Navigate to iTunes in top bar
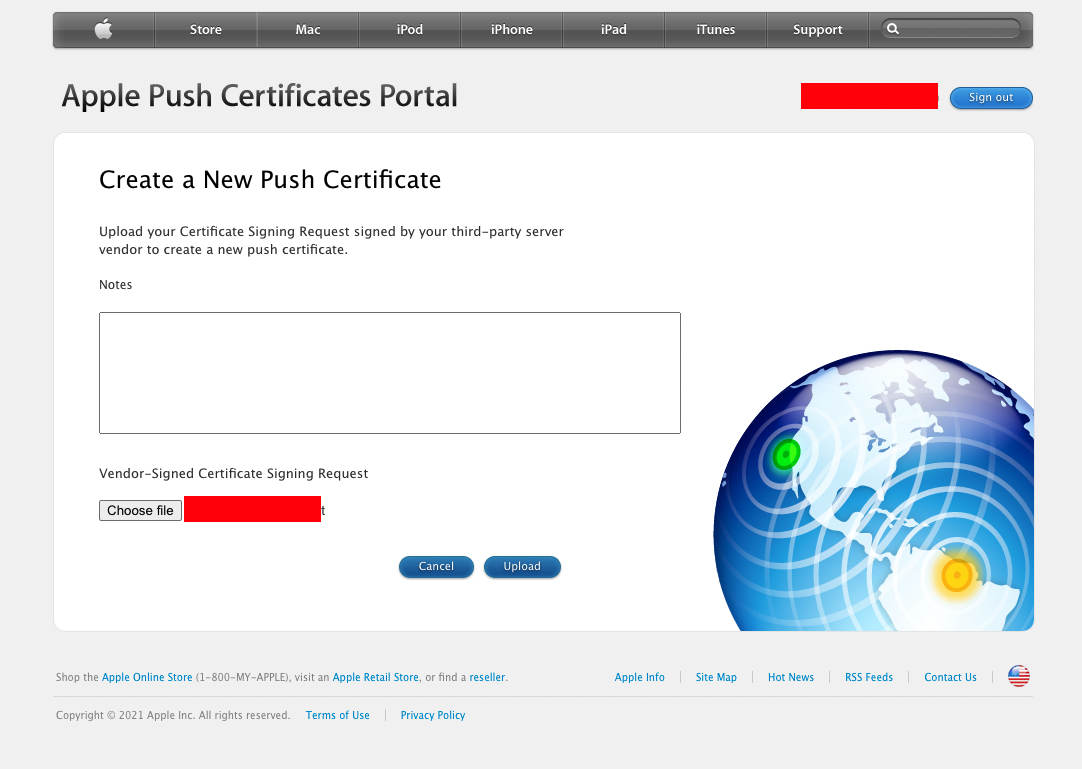This screenshot has width=1082, height=769. point(716,30)
